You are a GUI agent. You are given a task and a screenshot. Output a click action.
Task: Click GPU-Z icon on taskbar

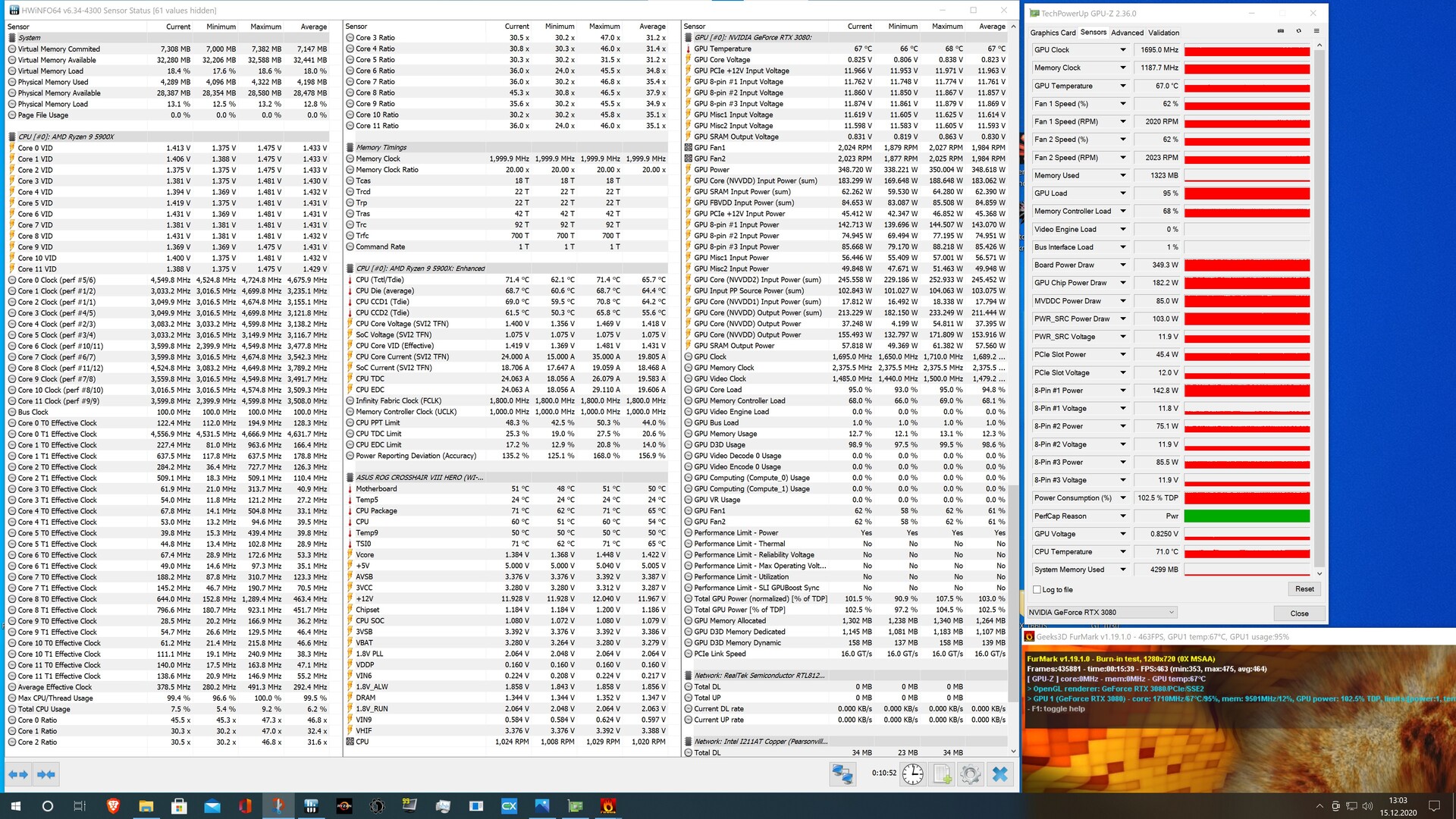tap(575, 806)
